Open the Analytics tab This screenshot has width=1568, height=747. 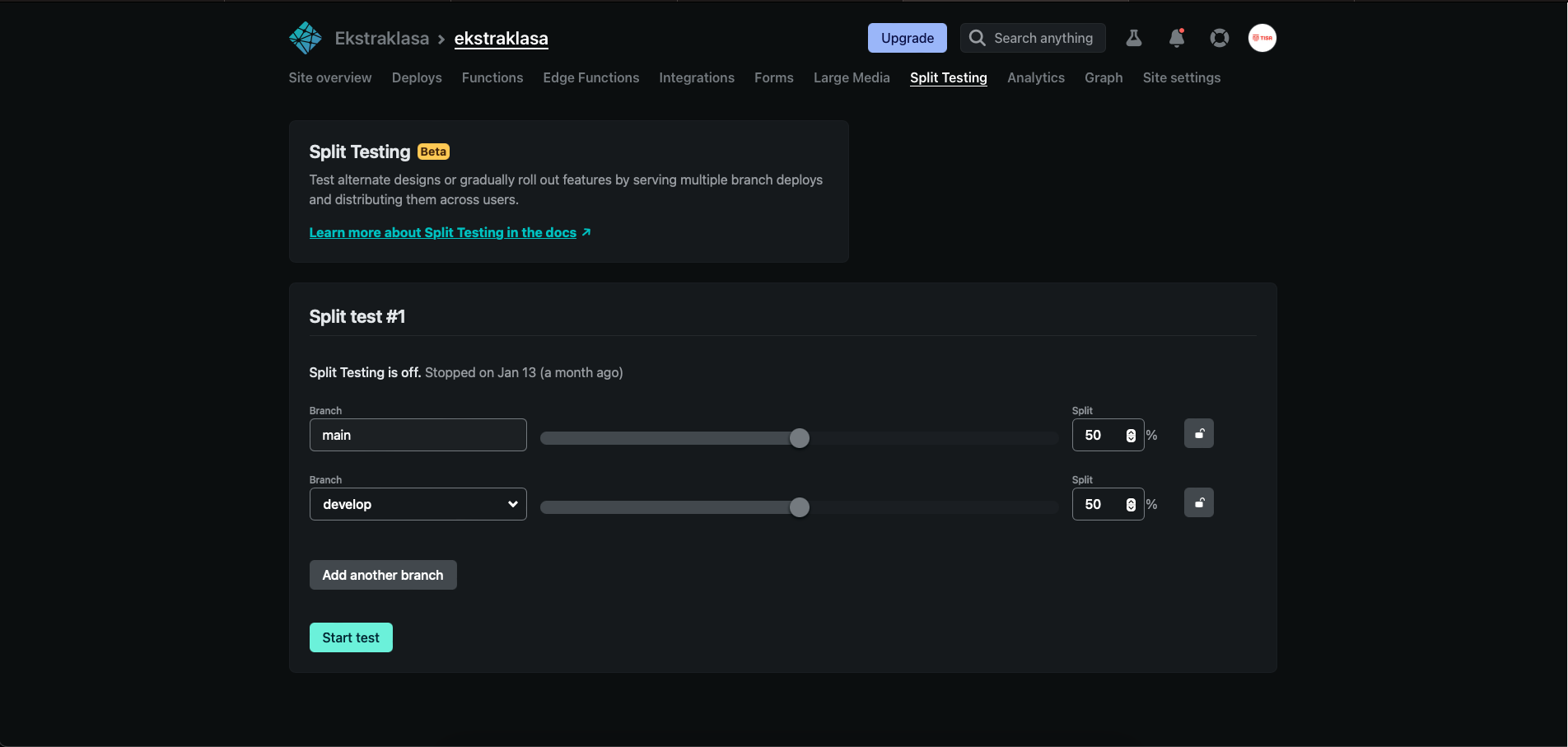1036,77
